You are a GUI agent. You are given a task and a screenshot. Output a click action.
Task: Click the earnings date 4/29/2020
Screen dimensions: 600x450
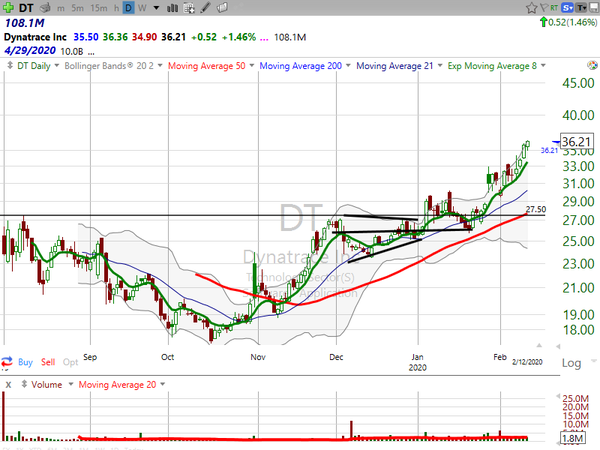click(x=30, y=51)
